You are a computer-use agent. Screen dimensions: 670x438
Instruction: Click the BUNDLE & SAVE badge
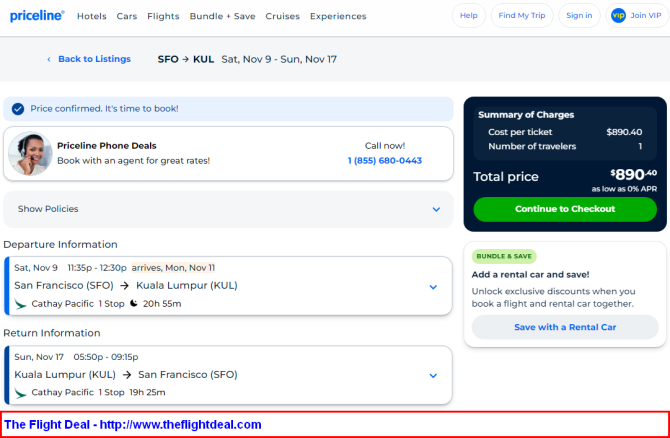pos(504,256)
